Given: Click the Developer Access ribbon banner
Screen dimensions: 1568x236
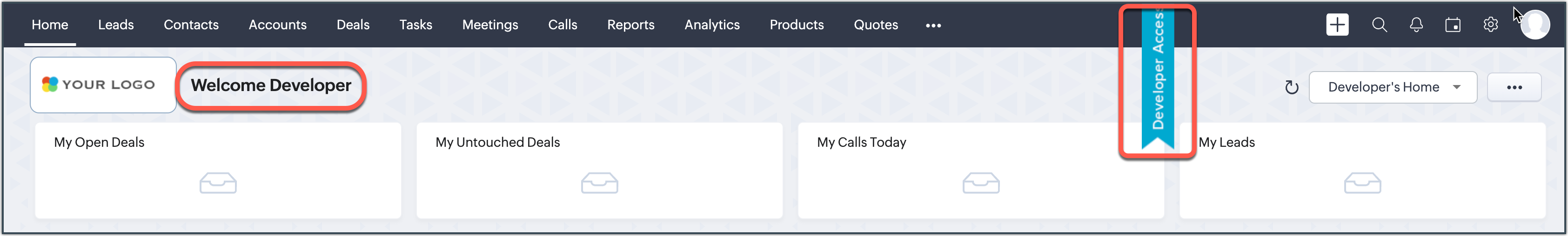Looking at the screenshot, I should 1157,79.
